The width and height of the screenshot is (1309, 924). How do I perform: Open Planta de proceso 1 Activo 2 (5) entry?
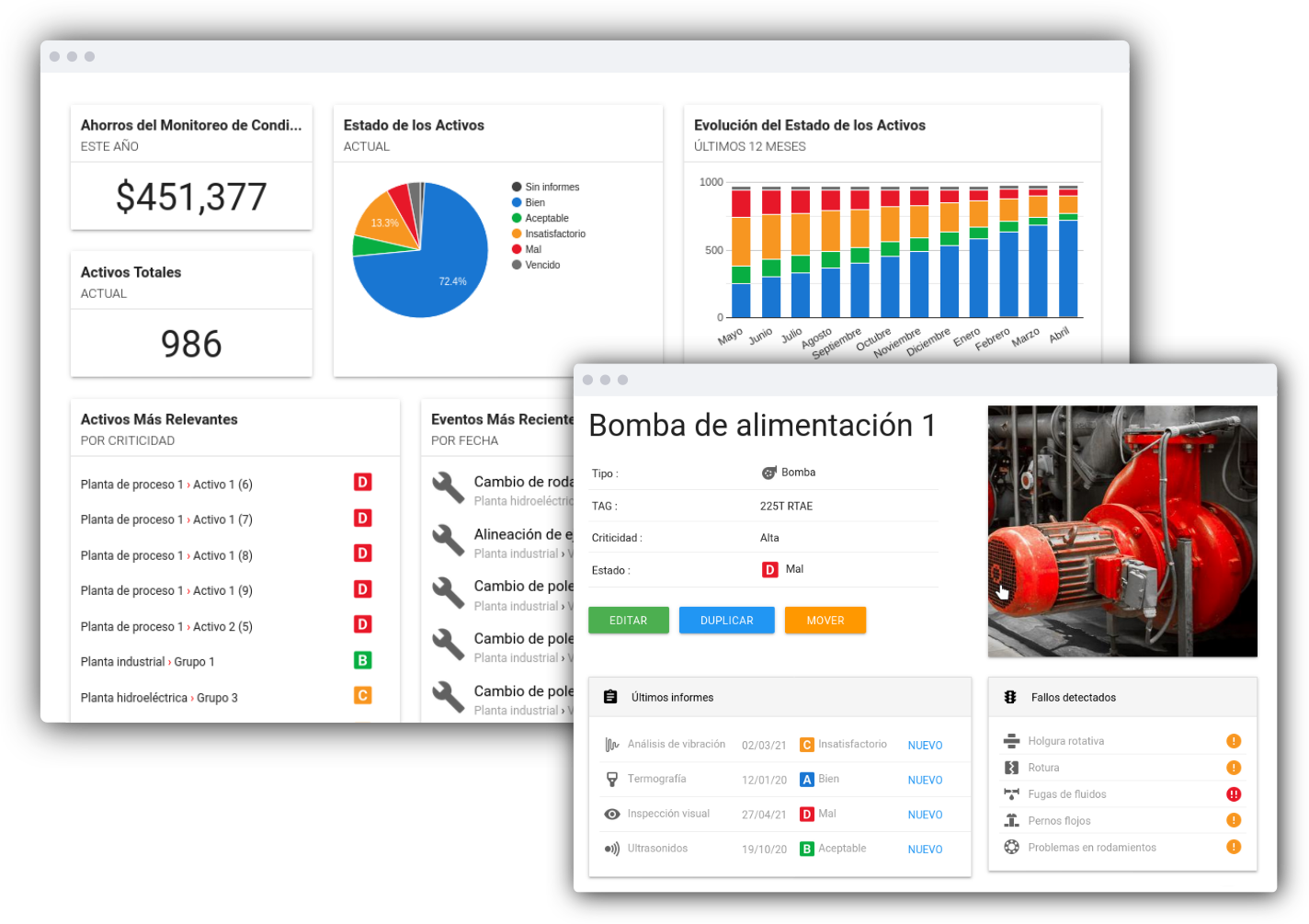[x=166, y=627]
